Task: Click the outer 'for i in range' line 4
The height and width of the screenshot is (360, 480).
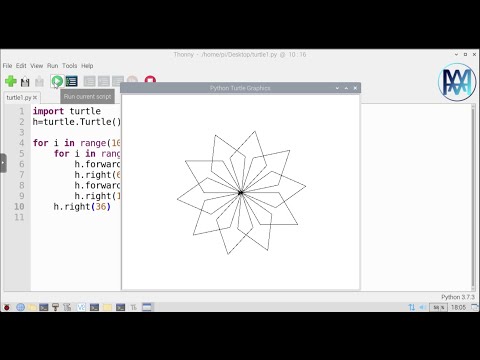Action: [76, 143]
